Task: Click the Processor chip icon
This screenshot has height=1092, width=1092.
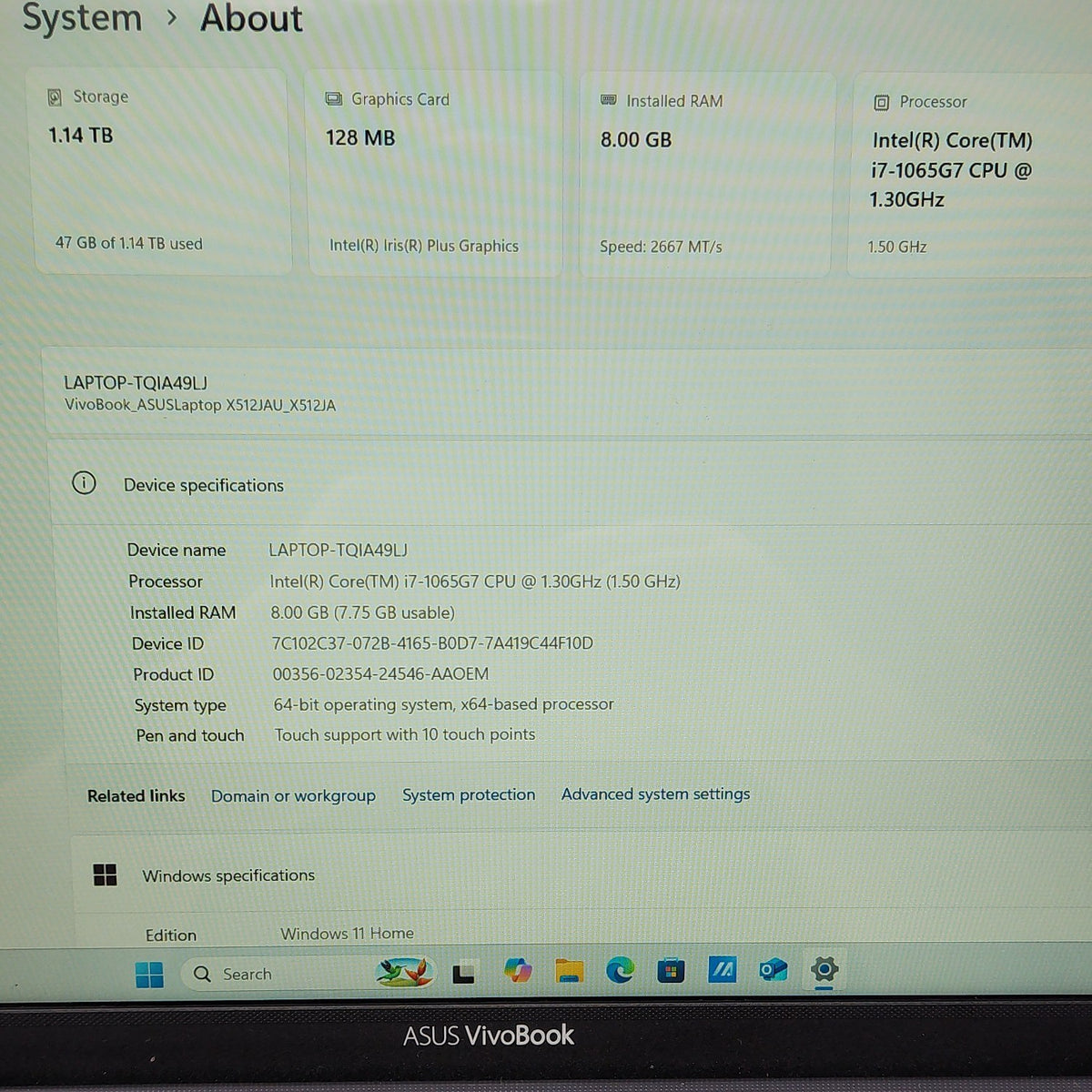Action: click(x=881, y=103)
